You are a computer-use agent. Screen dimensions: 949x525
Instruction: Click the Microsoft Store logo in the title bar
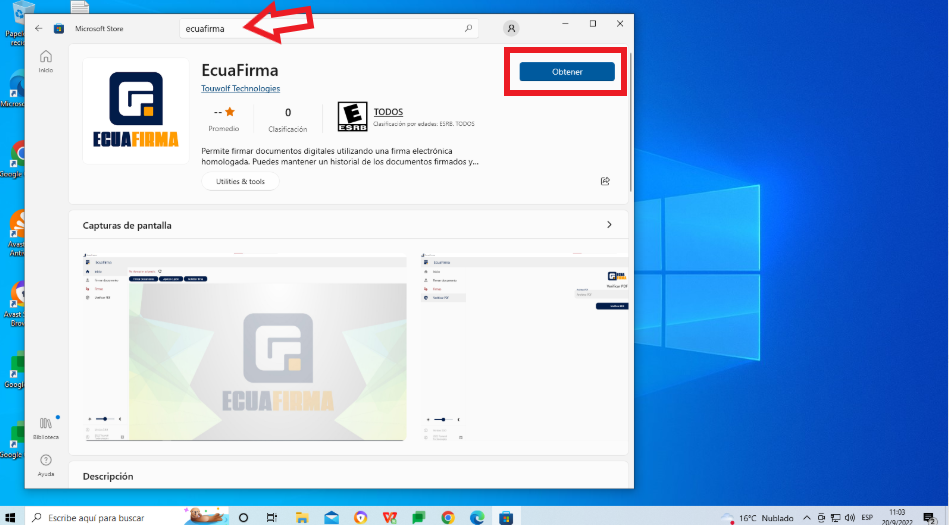pos(59,28)
